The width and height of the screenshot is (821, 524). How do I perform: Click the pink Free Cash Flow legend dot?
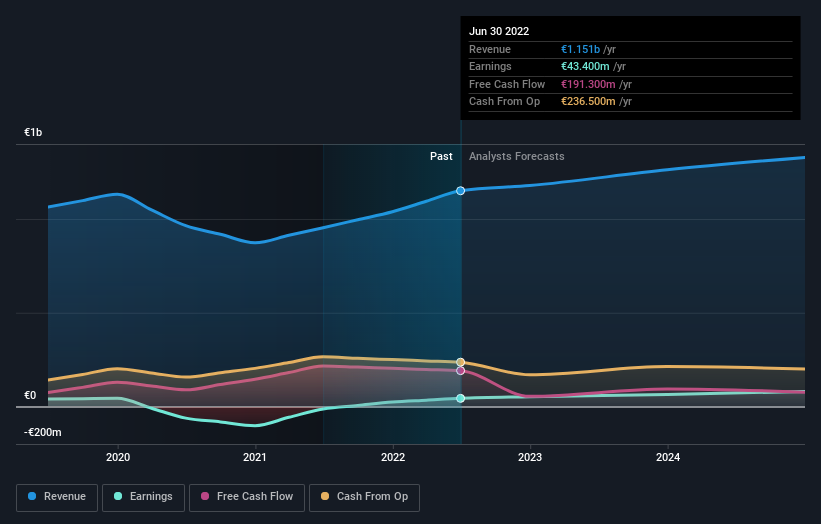(205, 496)
